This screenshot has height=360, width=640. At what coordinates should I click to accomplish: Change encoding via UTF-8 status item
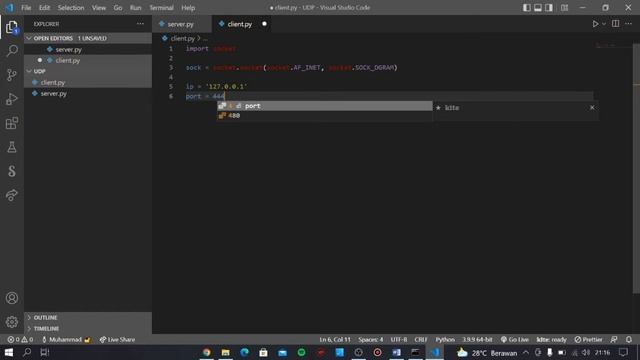point(399,340)
